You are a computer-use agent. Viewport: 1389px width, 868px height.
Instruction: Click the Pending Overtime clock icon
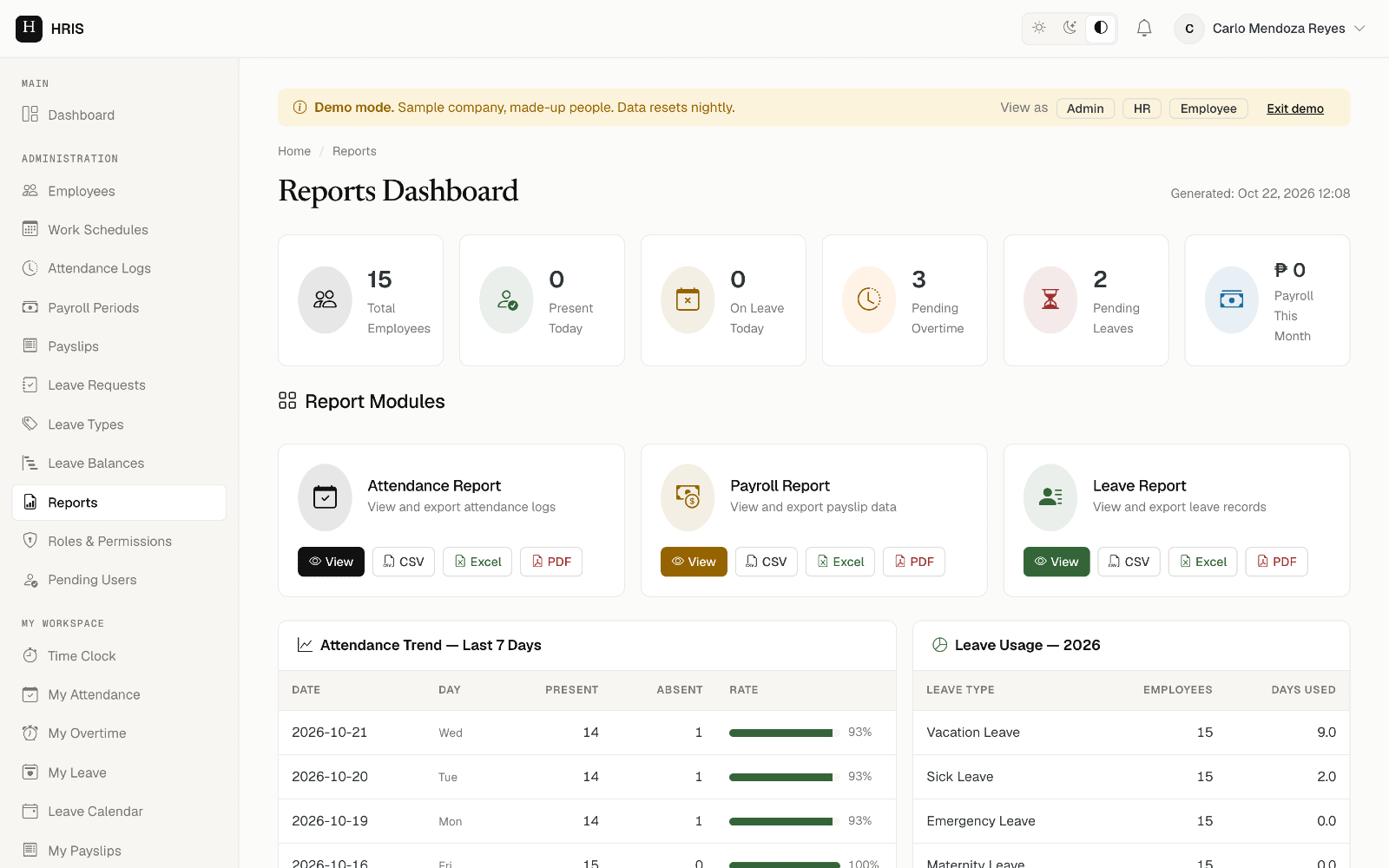(x=869, y=299)
